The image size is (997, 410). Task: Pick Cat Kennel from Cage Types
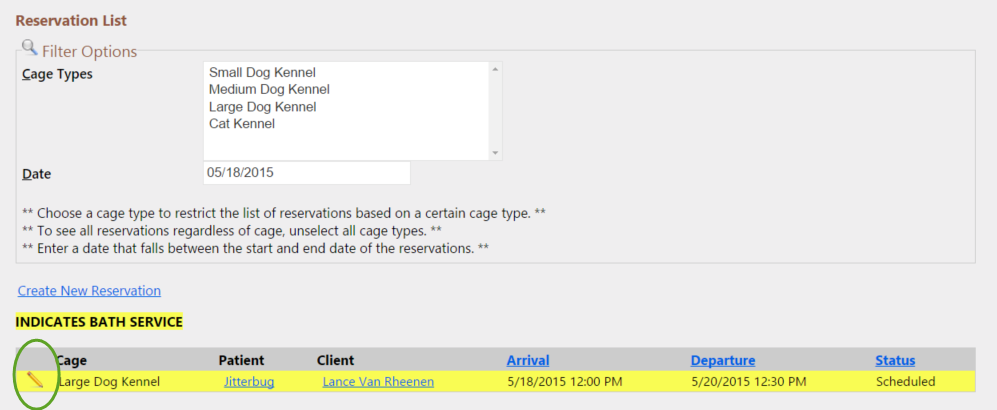(x=242, y=124)
